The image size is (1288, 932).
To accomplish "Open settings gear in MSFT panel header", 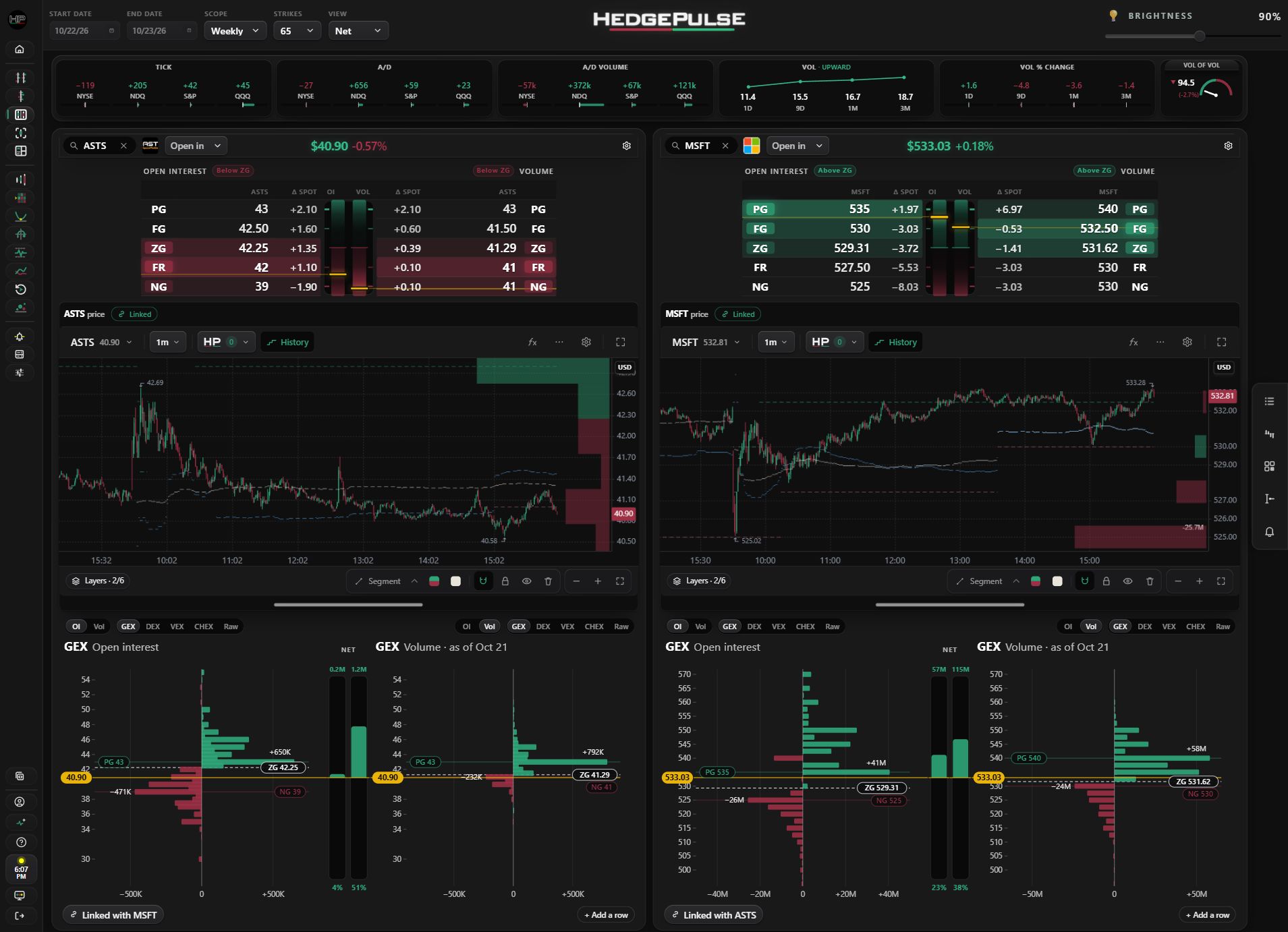I will pyautogui.click(x=1228, y=146).
